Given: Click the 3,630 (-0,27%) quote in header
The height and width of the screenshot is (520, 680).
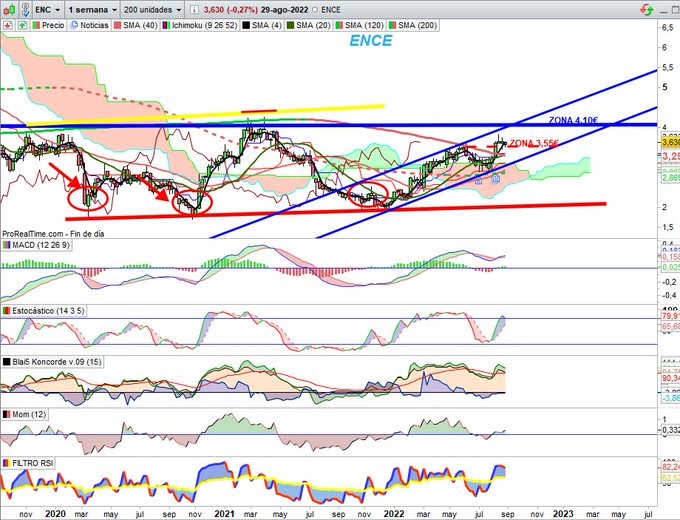Looking at the screenshot, I should tap(231, 10).
